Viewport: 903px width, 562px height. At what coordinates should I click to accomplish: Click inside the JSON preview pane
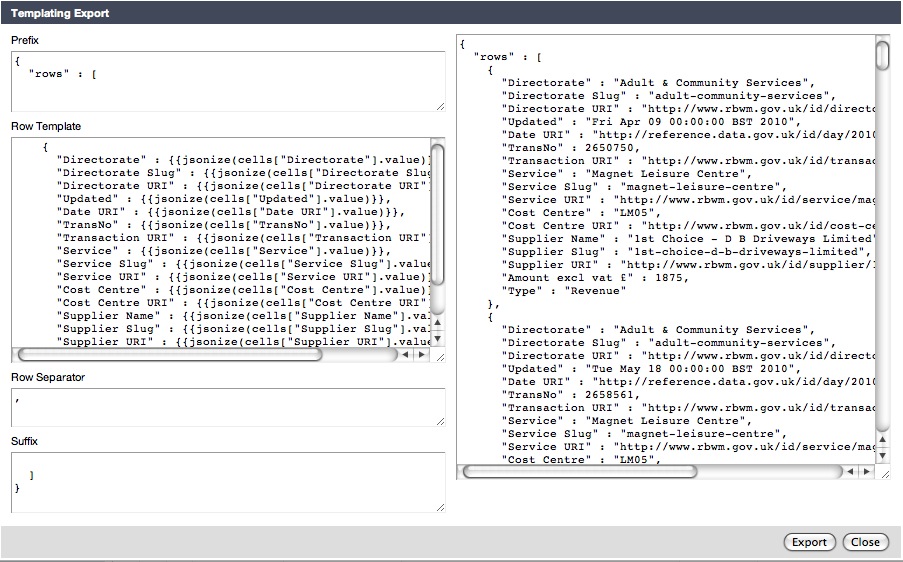tap(660, 250)
